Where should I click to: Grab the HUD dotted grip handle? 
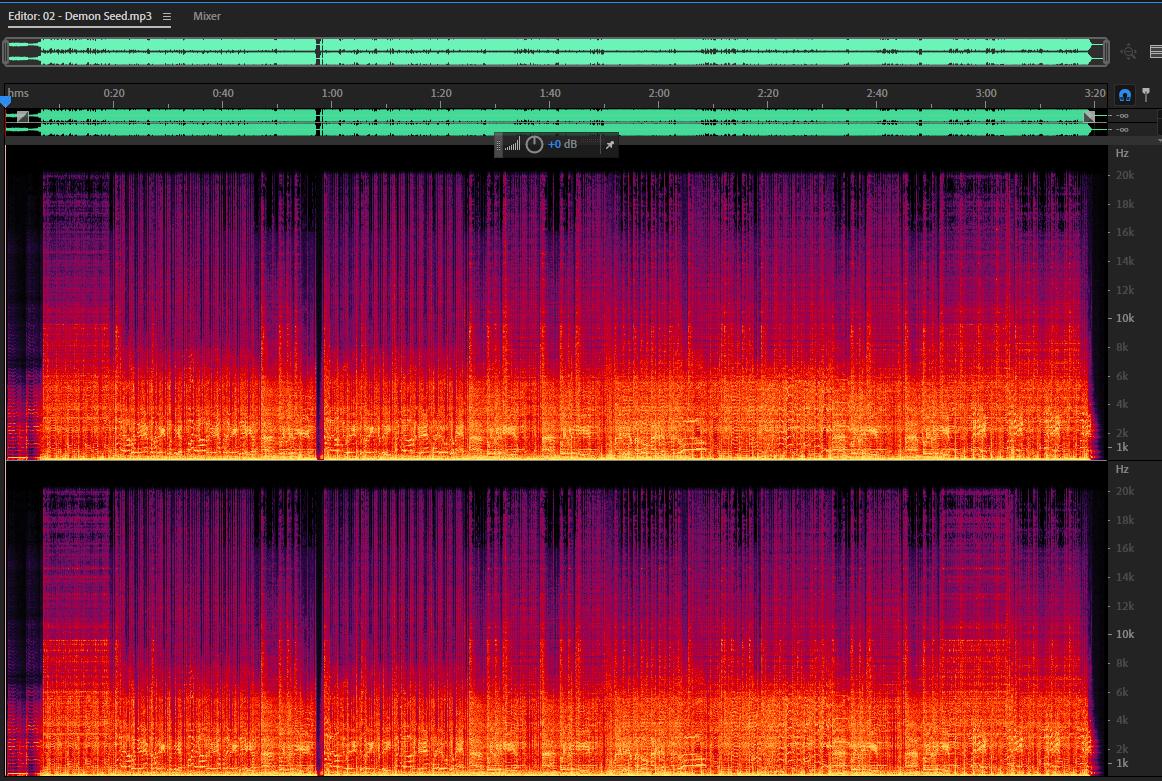498,144
